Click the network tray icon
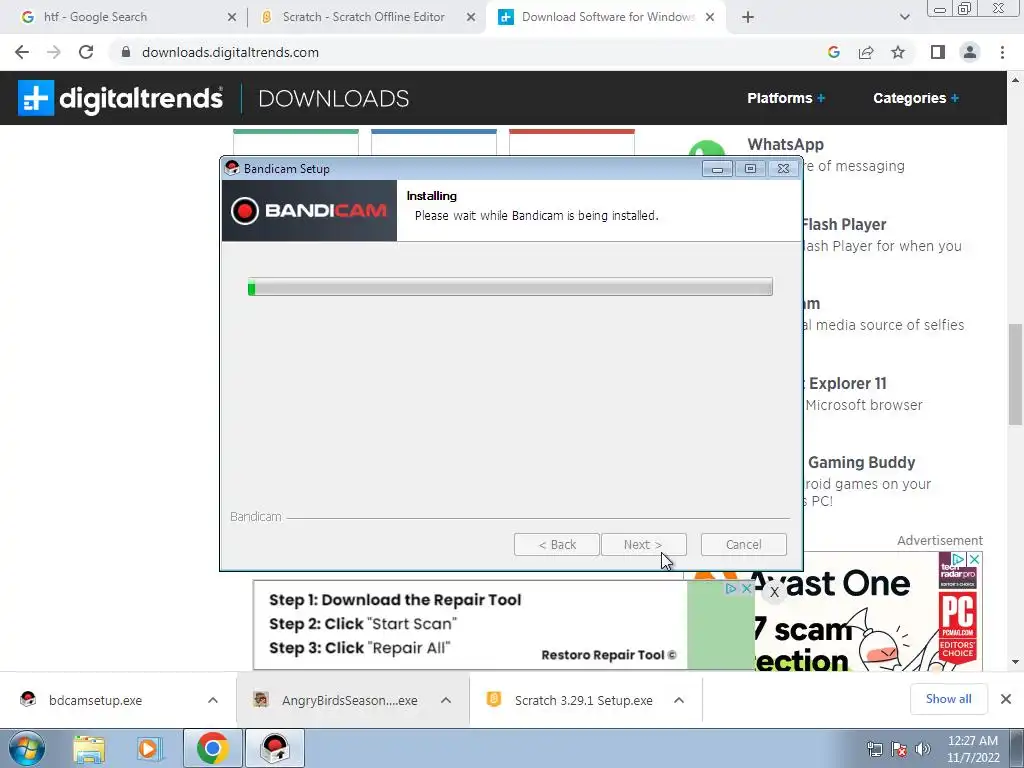The width and height of the screenshot is (1024, 768). tap(874, 749)
